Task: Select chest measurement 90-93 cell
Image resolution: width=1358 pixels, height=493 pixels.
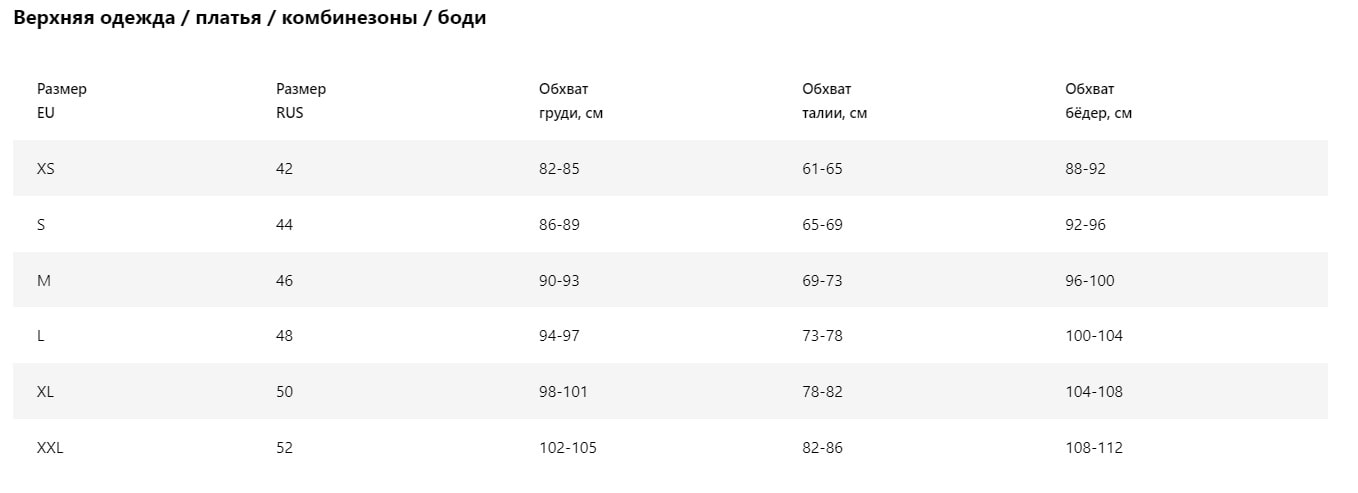Action: [x=559, y=281]
